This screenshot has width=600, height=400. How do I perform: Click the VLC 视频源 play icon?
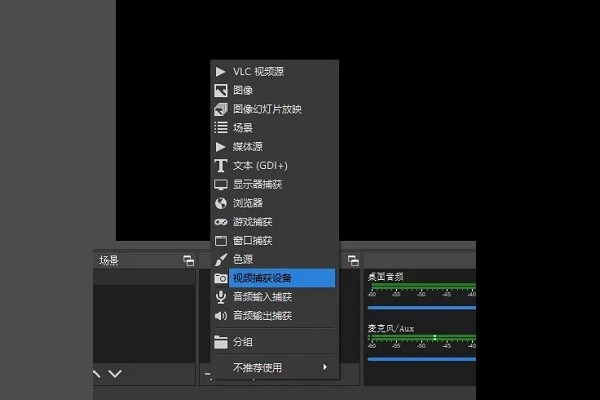pyautogui.click(x=220, y=72)
